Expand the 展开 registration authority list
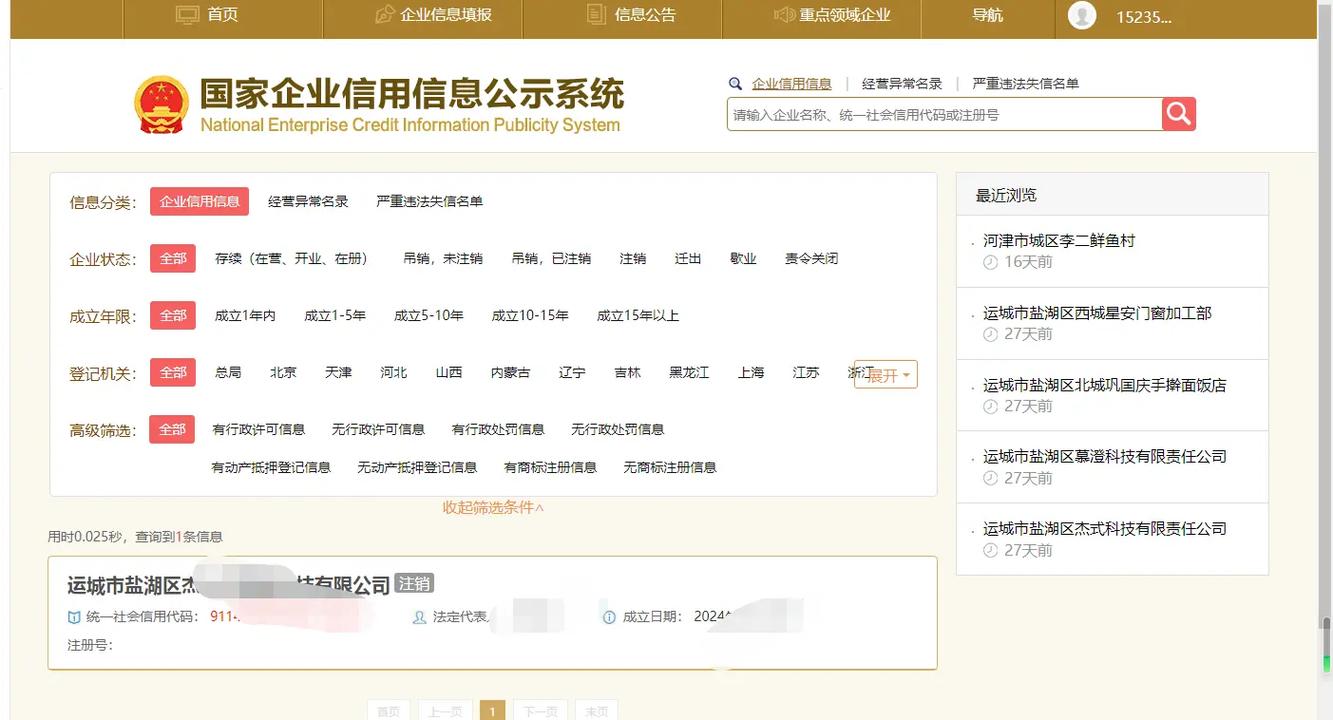 (884, 372)
